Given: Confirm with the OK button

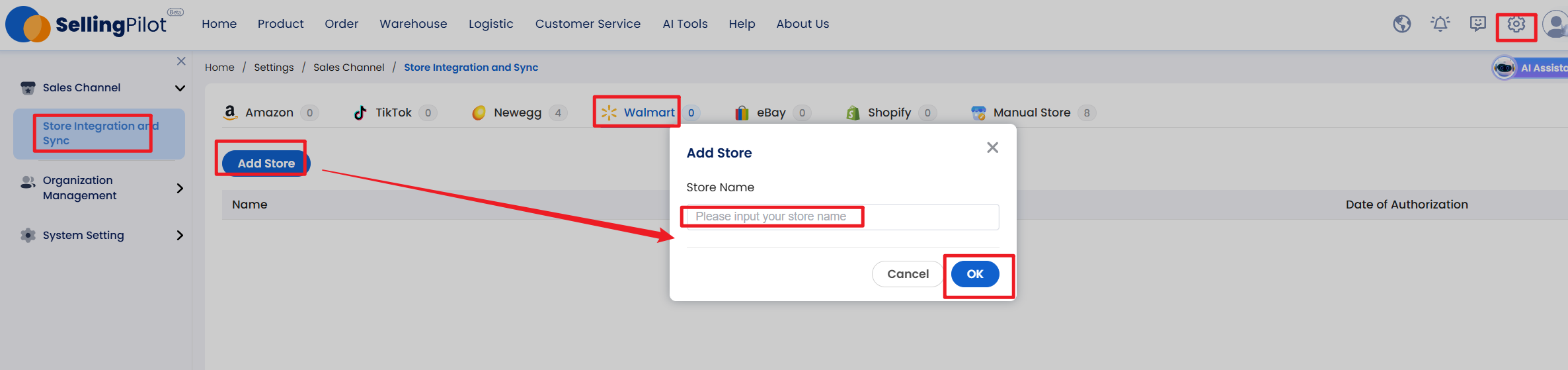Looking at the screenshot, I should coord(975,274).
